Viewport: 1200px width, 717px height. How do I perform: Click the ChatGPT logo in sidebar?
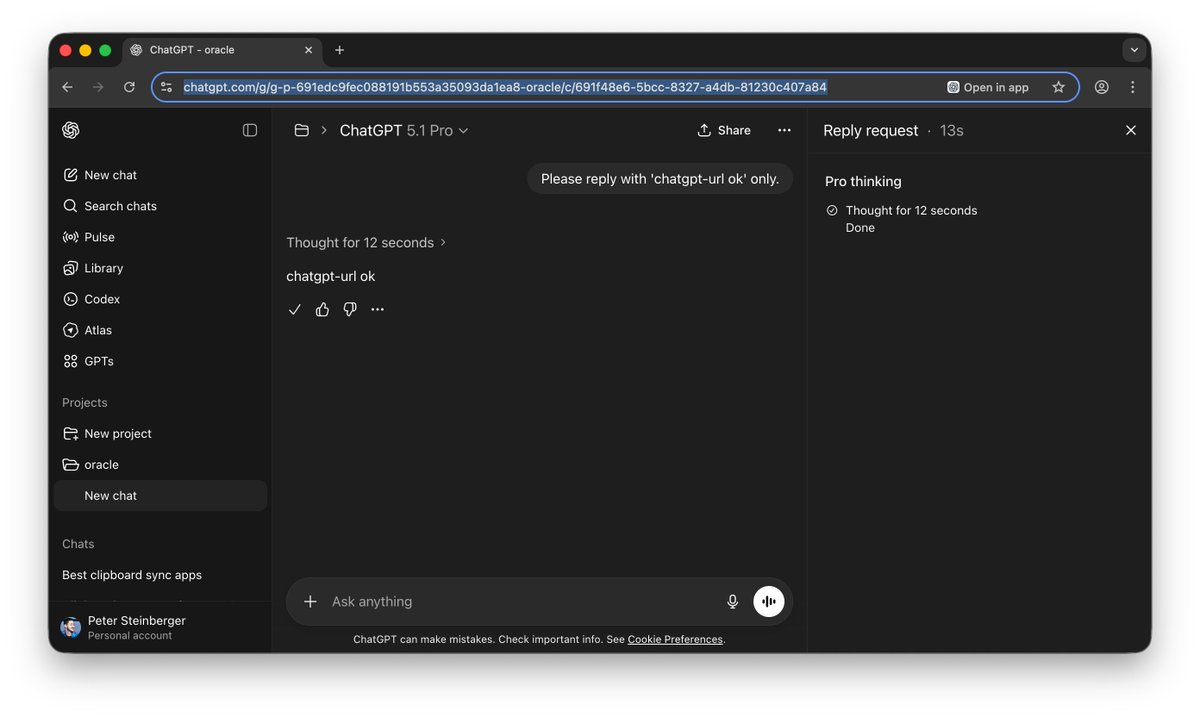click(70, 130)
